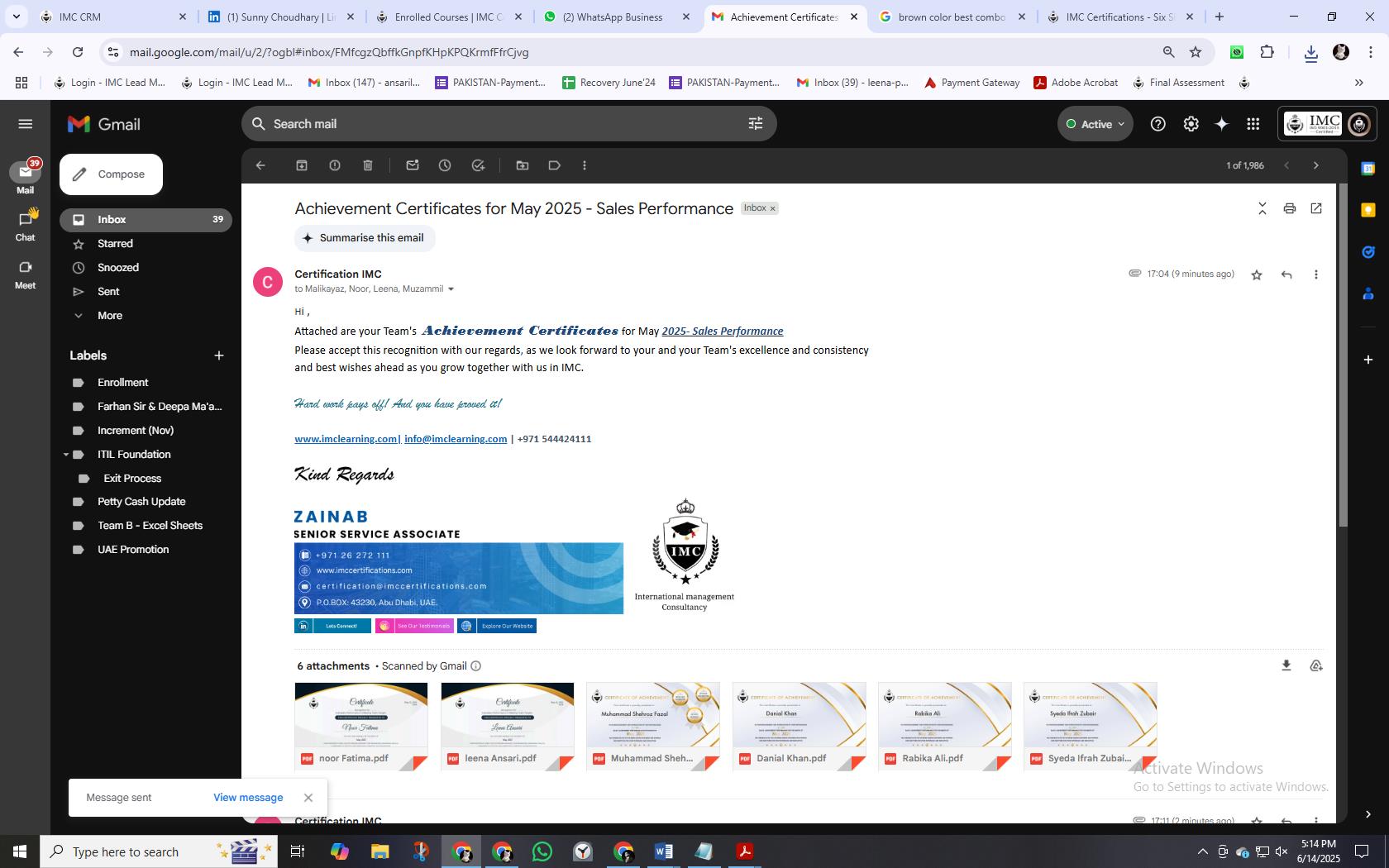Screen dimensions: 1389x868
Task: Open noor Fatima.pdf attachment
Action: [361, 727]
